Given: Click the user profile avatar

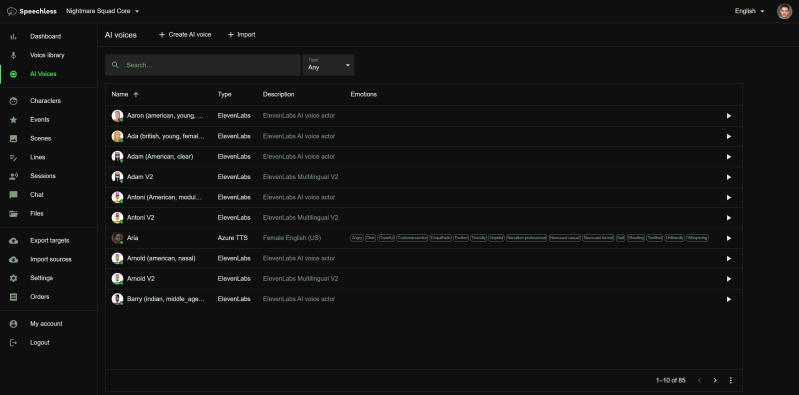Looking at the screenshot, I should pyautogui.click(x=784, y=11).
